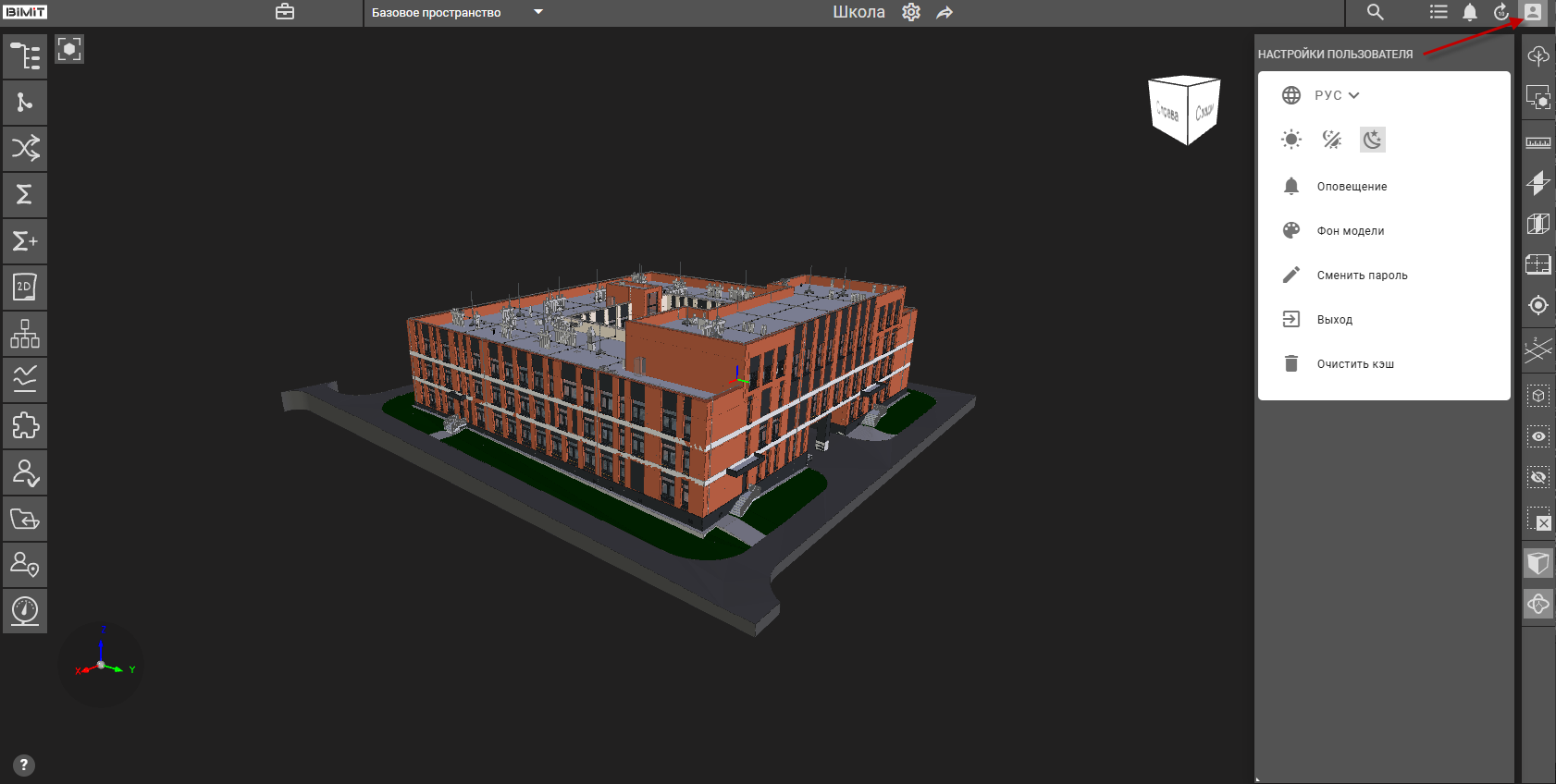Open project settings gear next to Школа
The height and width of the screenshot is (784, 1556).
911,12
